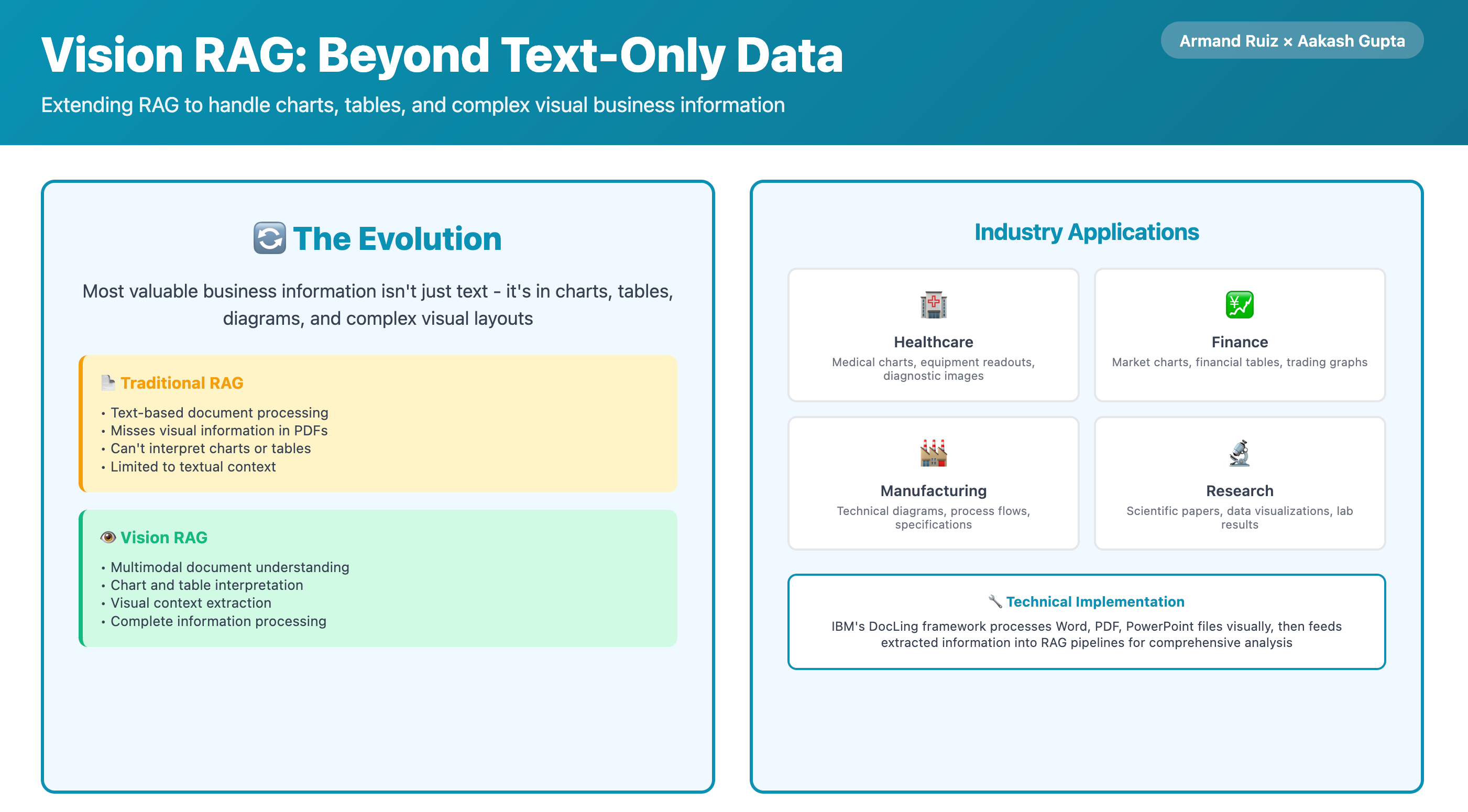Click the Vision RAG: Beyond Text-Only Data title
Screen dimensions: 1468x812
[x=442, y=56]
